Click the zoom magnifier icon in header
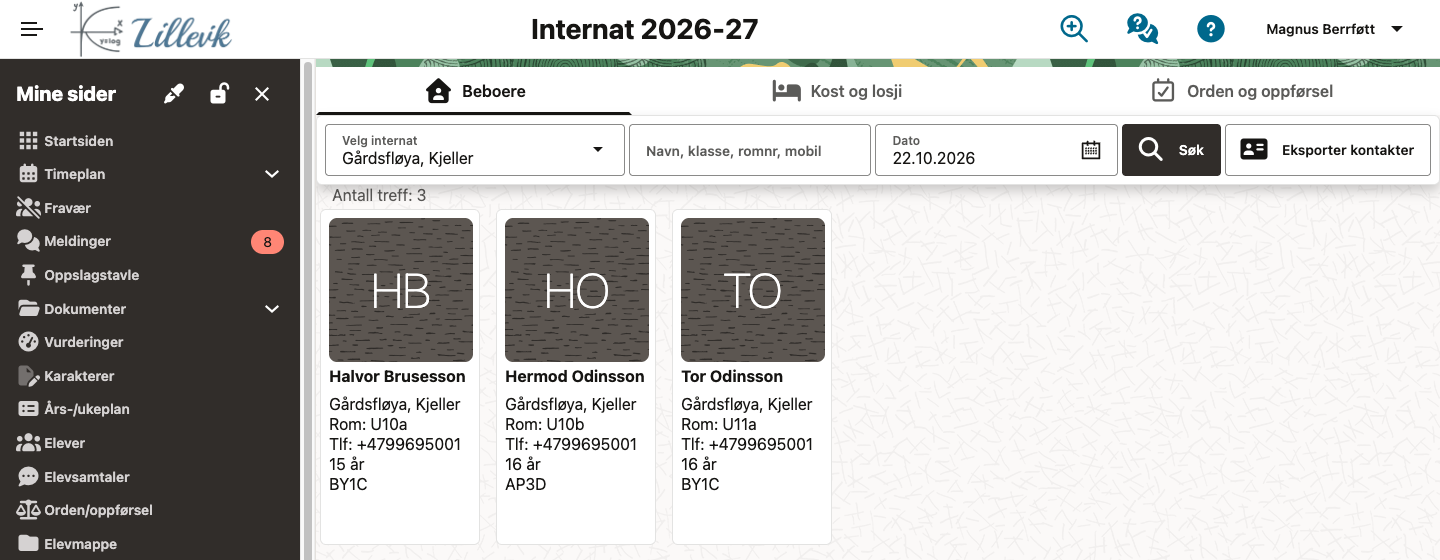 pyautogui.click(x=1074, y=29)
